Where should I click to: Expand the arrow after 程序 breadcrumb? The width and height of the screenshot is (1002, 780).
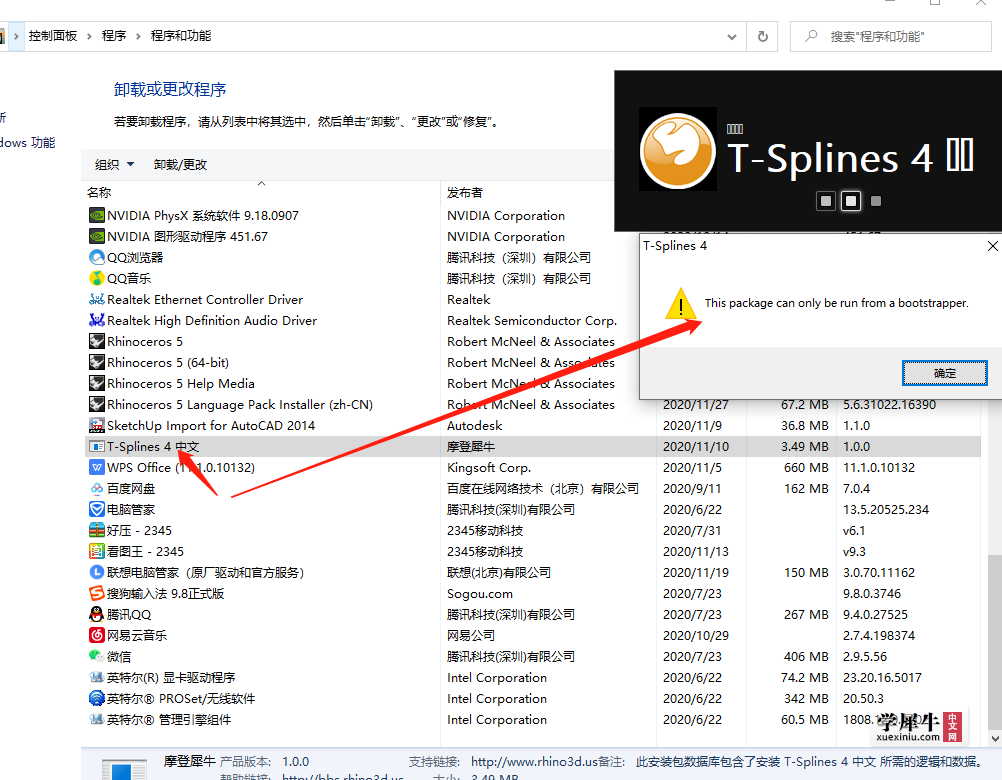138,36
